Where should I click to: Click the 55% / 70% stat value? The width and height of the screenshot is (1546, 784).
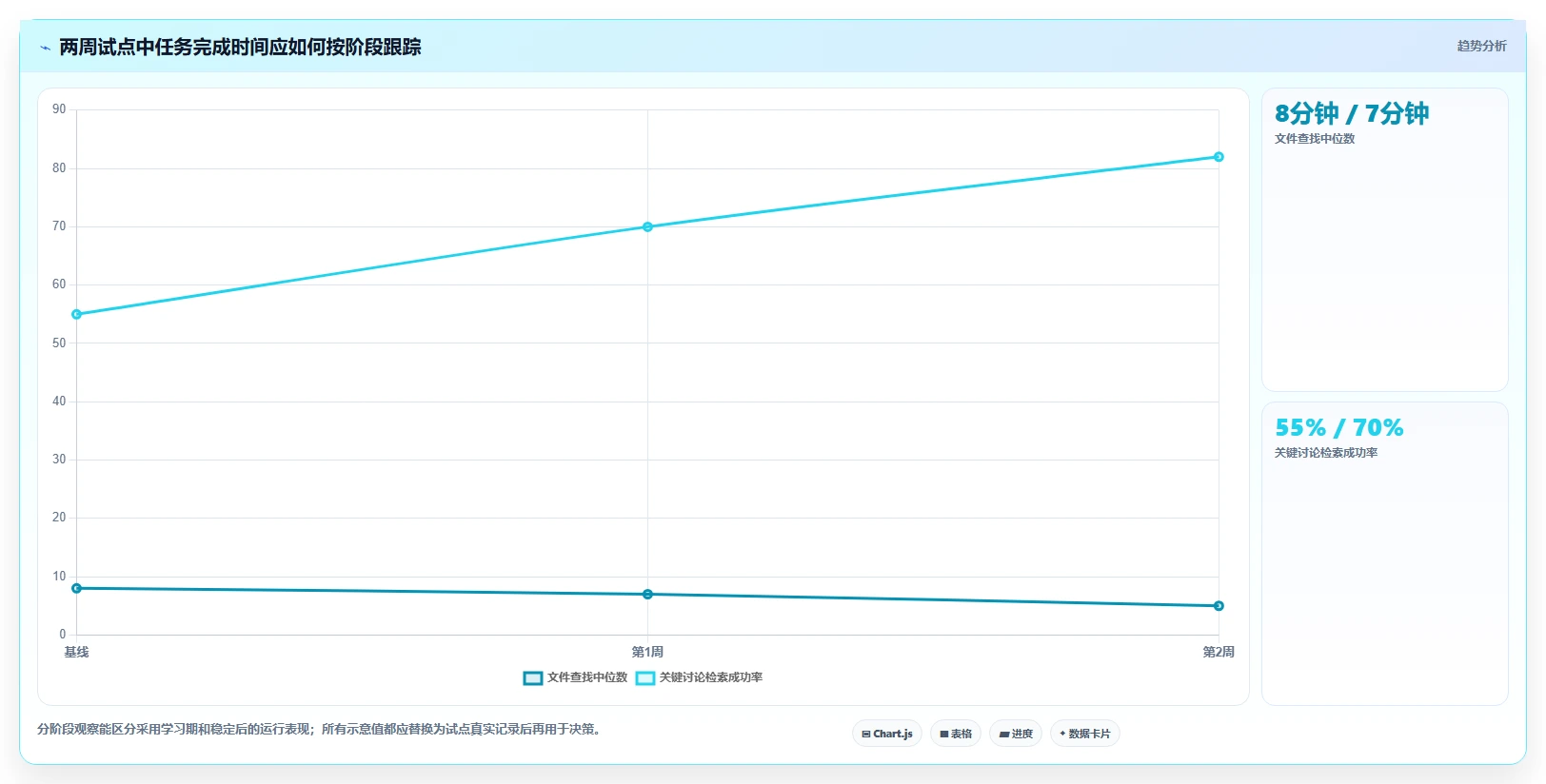(1339, 427)
